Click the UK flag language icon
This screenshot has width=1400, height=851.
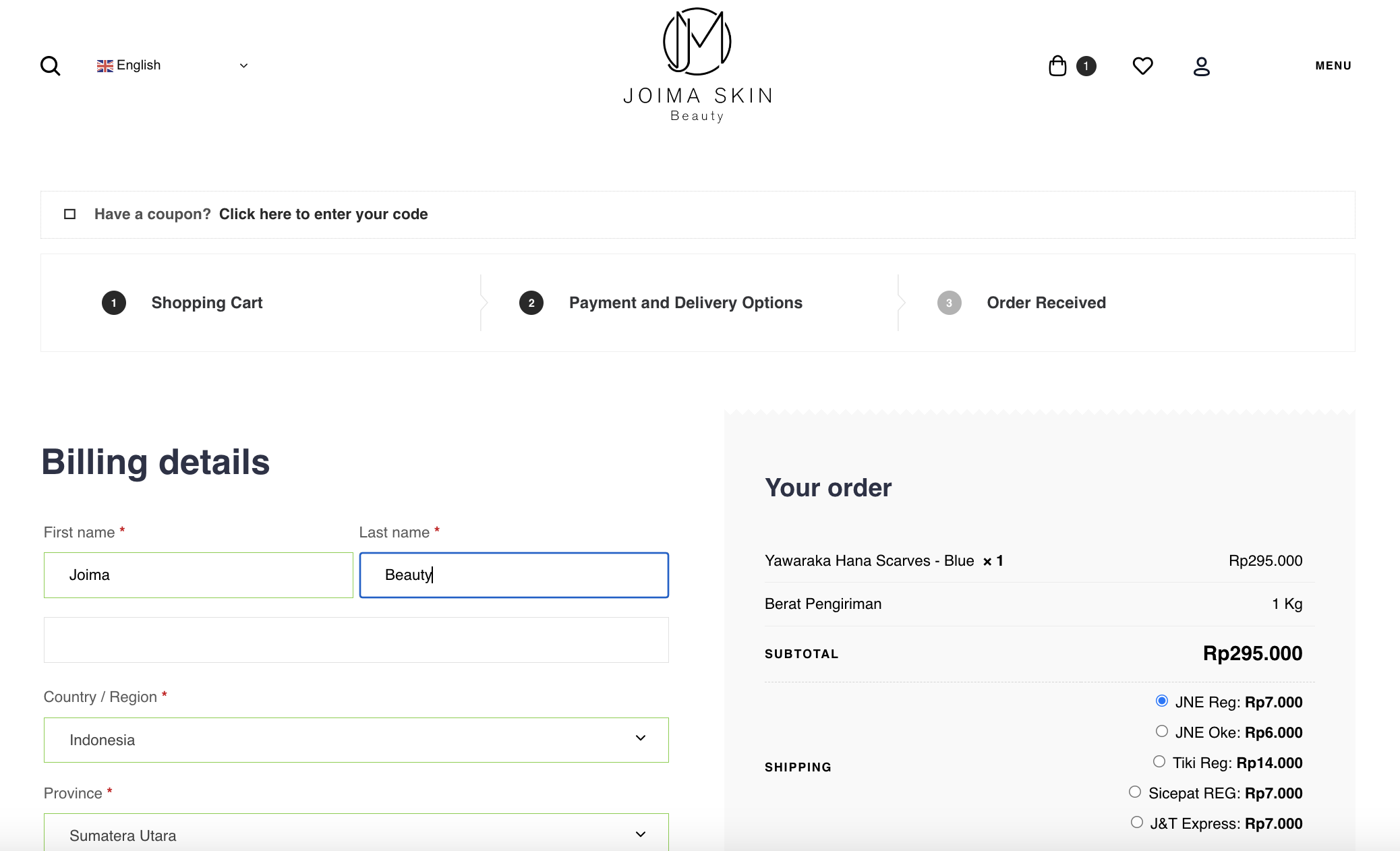click(105, 65)
